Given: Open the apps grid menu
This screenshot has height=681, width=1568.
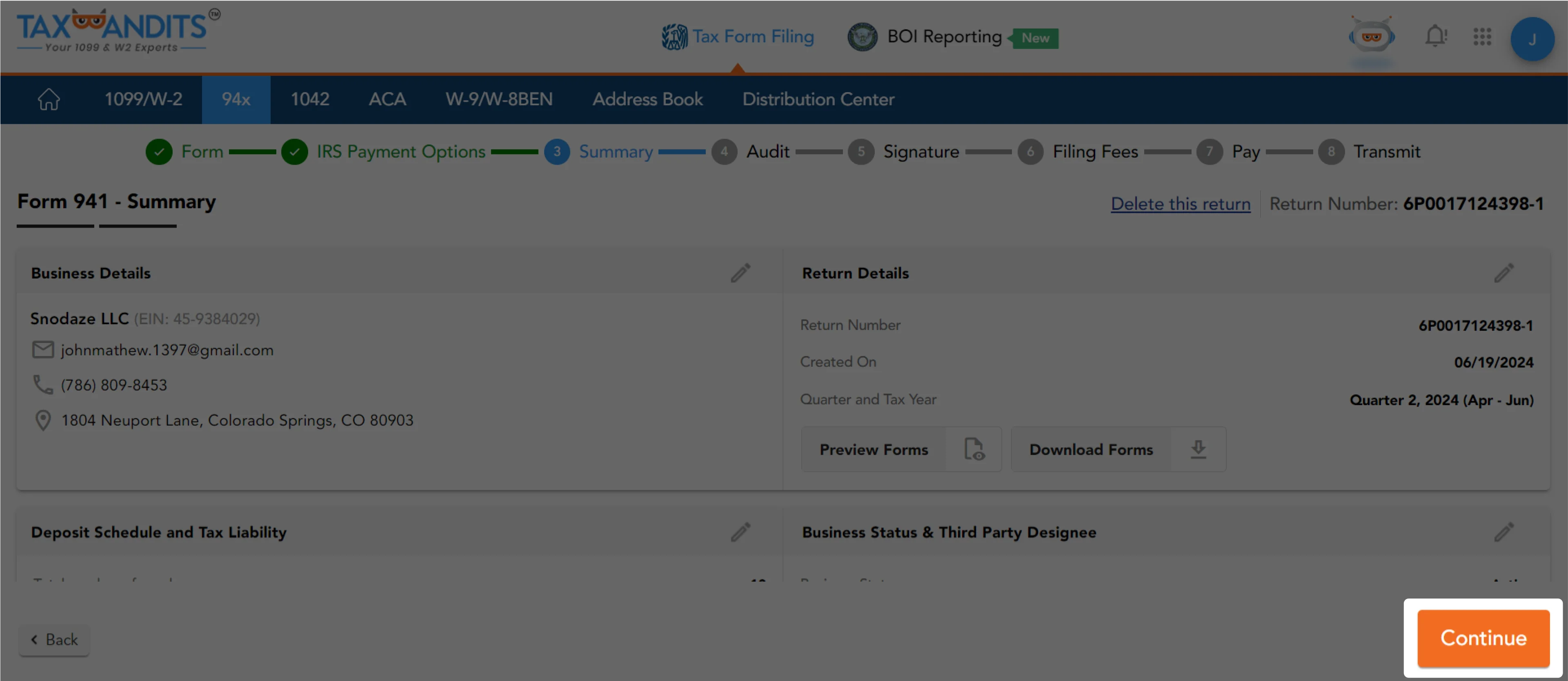Looking at the screenshot, I should coord(1483,37).
